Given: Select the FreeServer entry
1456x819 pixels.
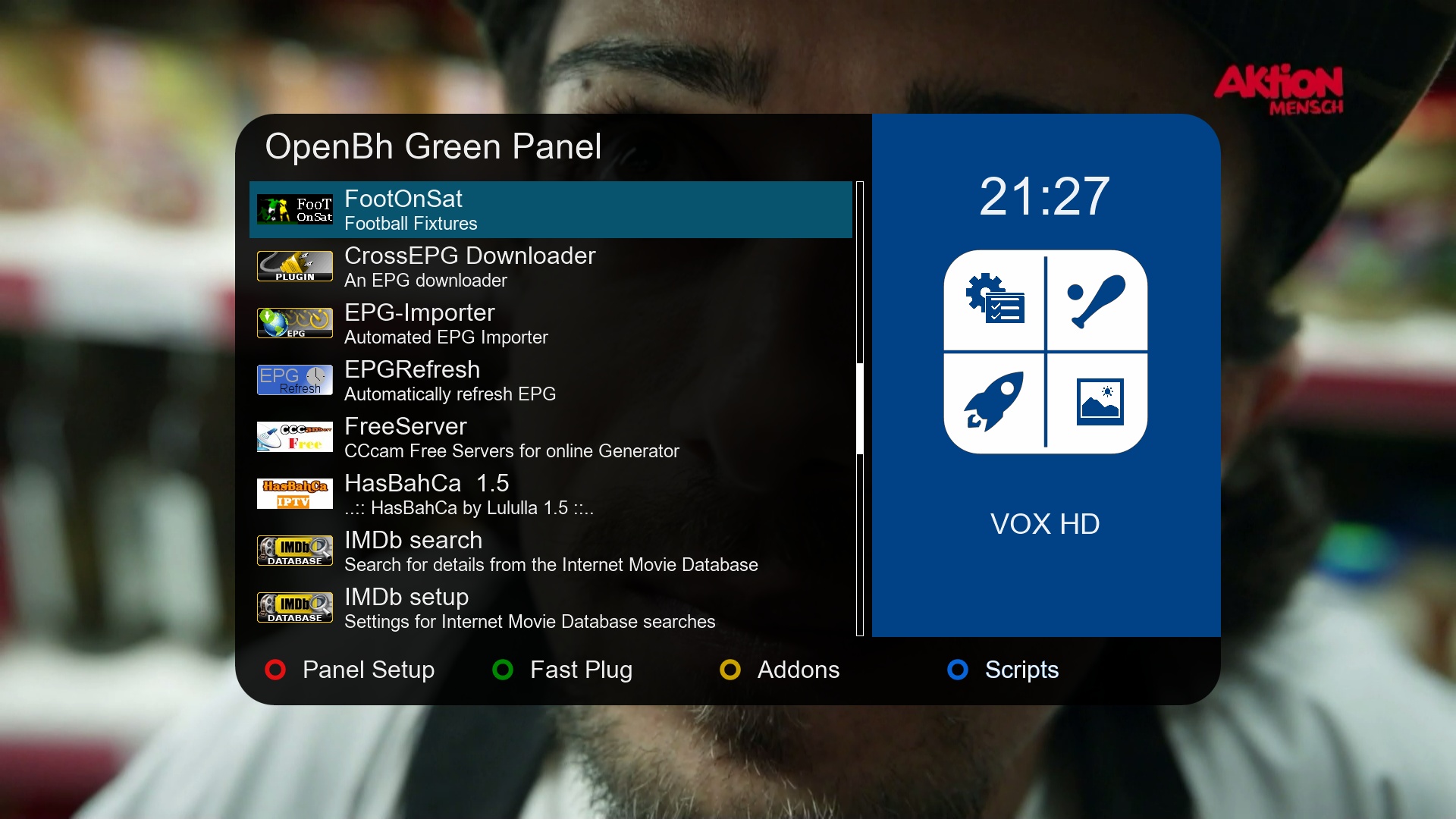Looking at the screenshot, I should [x=551, y=437].
